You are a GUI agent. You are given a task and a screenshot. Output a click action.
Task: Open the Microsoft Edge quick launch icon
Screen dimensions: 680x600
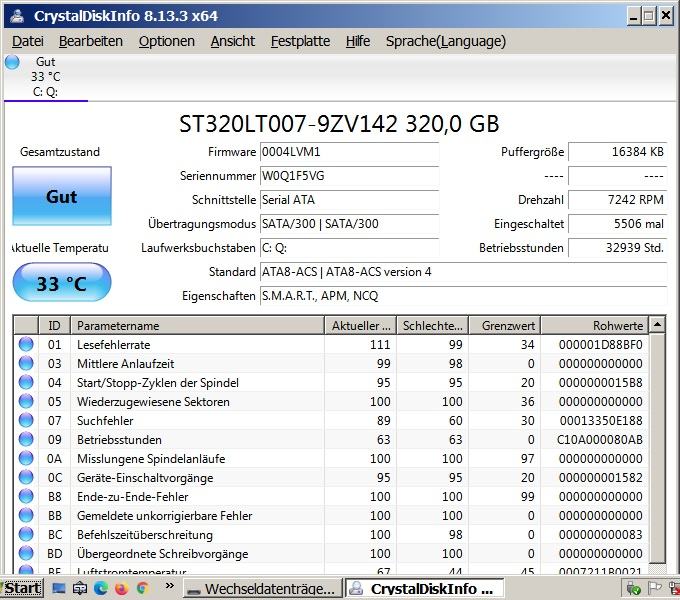click(101, 588)
